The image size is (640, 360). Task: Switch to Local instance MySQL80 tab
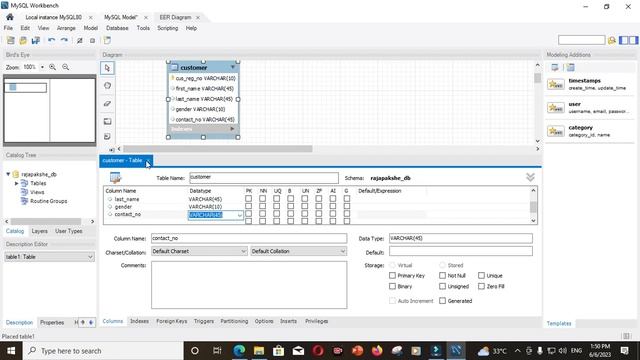53,17
